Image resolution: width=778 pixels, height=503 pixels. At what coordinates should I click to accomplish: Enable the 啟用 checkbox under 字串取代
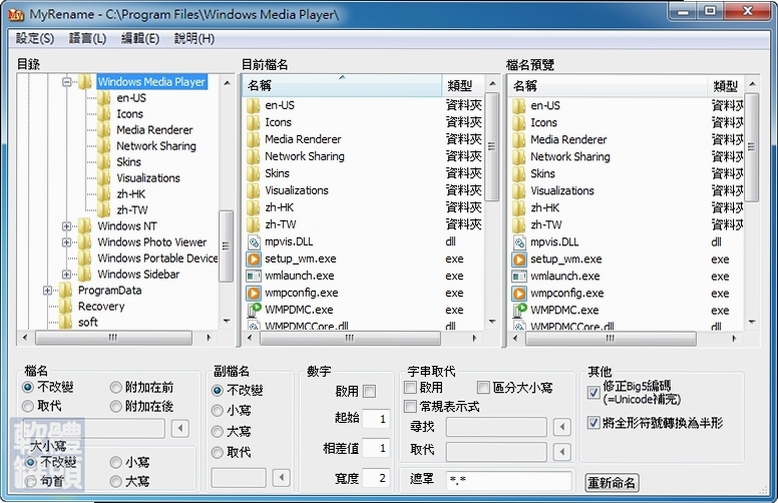(410, 387)
